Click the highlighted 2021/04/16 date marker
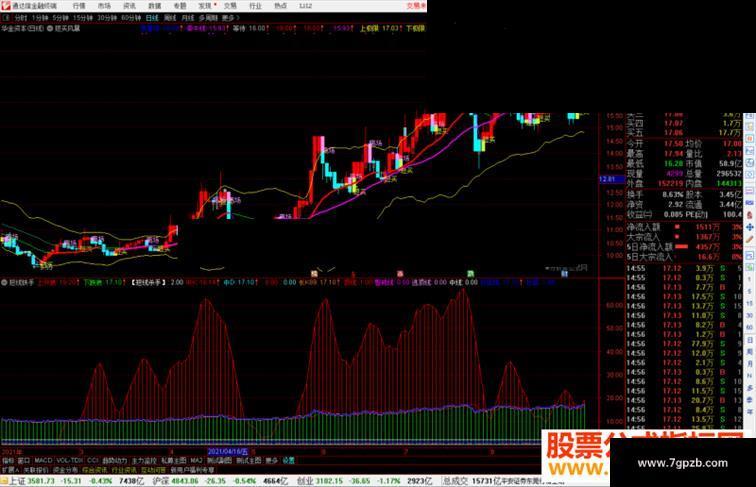756x487 pixels. (228, 452)
